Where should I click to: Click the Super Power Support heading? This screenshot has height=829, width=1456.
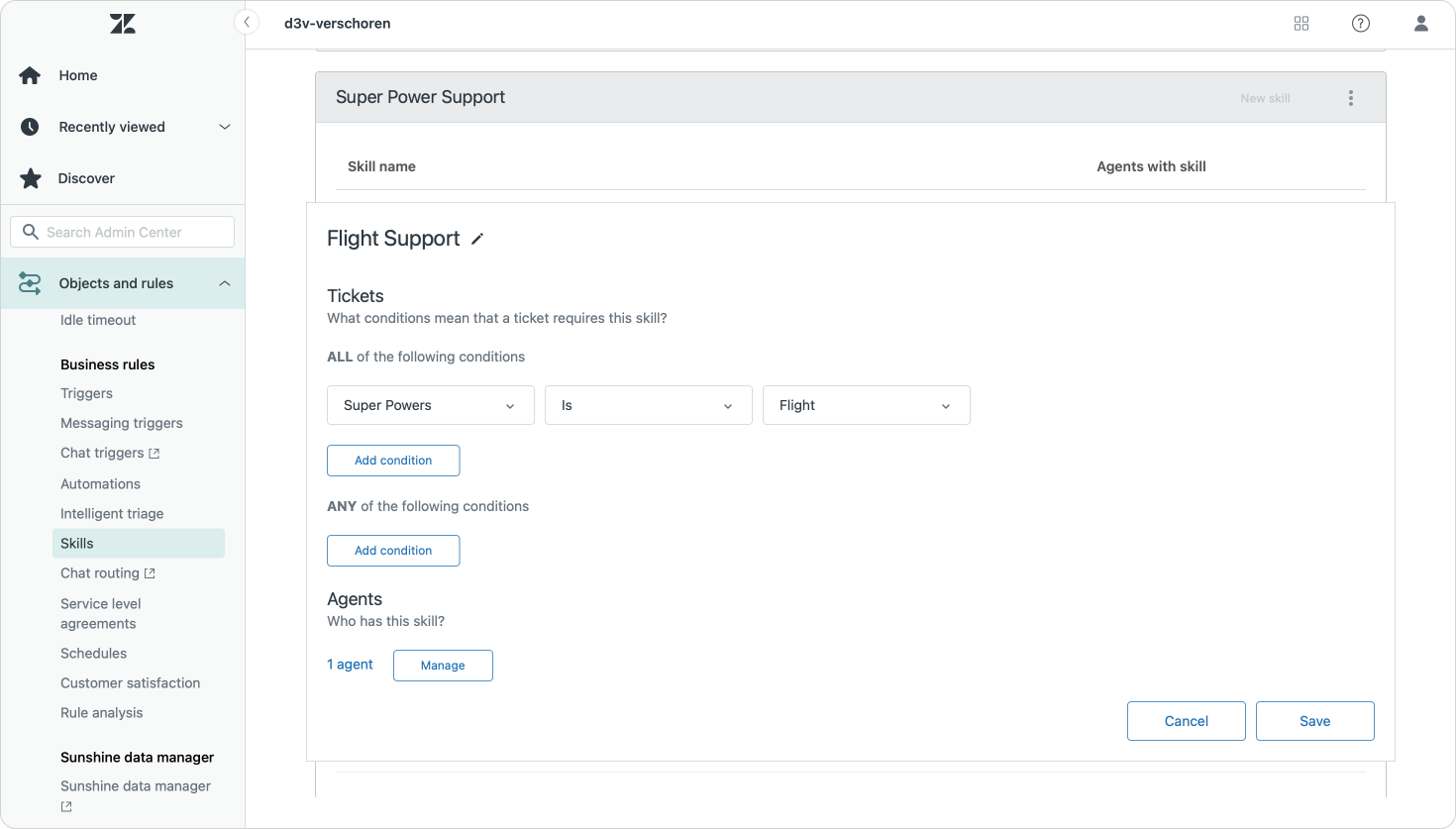(x=420, y=97)
